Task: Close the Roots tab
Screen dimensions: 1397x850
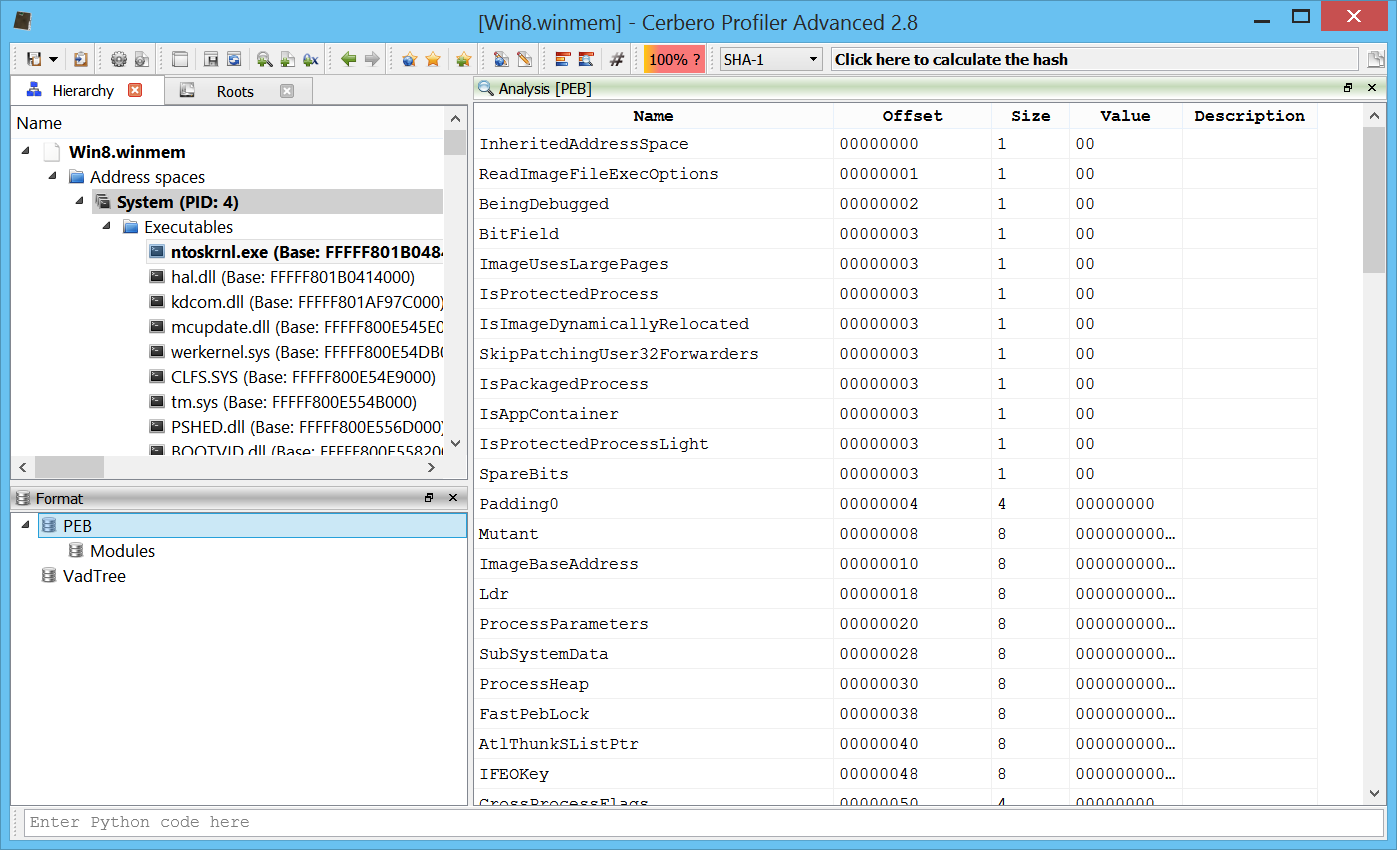Action: (x=287, y=91)
